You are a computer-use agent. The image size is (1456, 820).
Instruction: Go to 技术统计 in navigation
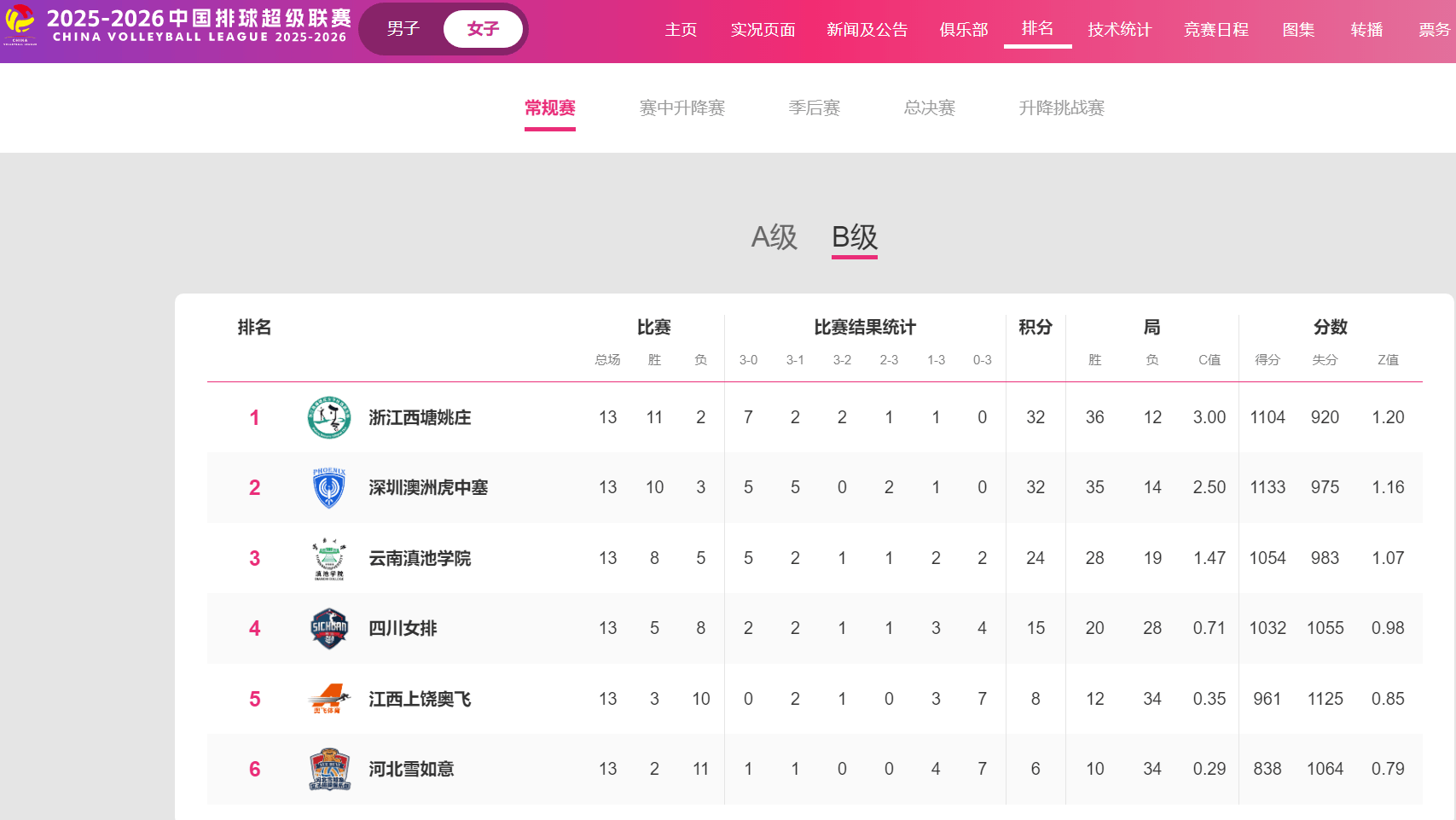point(1119,30)
